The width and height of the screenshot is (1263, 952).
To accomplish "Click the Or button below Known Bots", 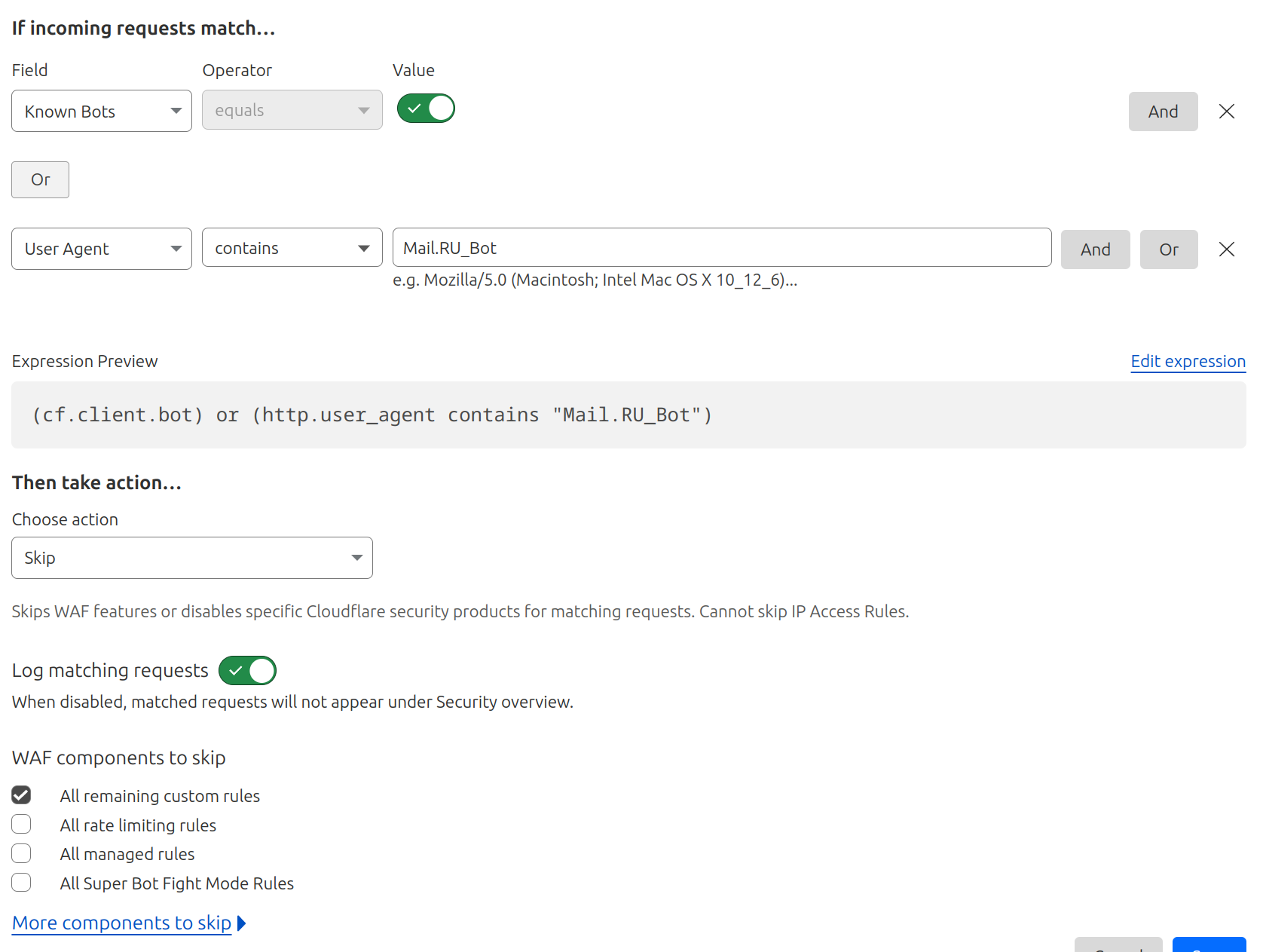I will [40, 179].
